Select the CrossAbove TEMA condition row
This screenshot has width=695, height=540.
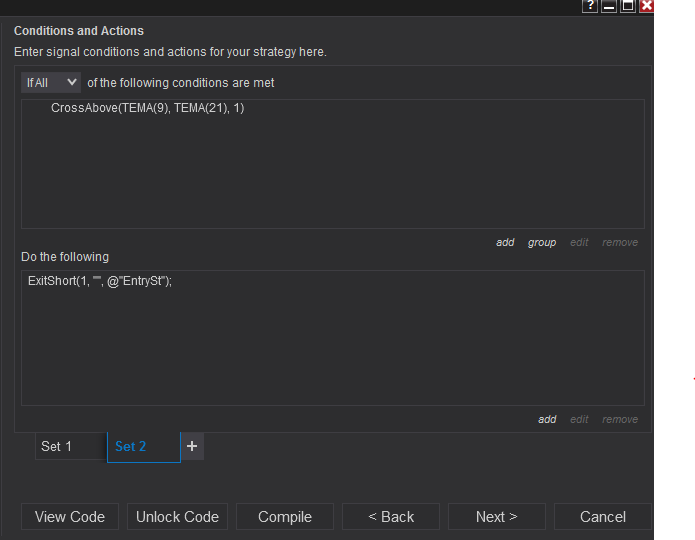click(x=148, y=108)
